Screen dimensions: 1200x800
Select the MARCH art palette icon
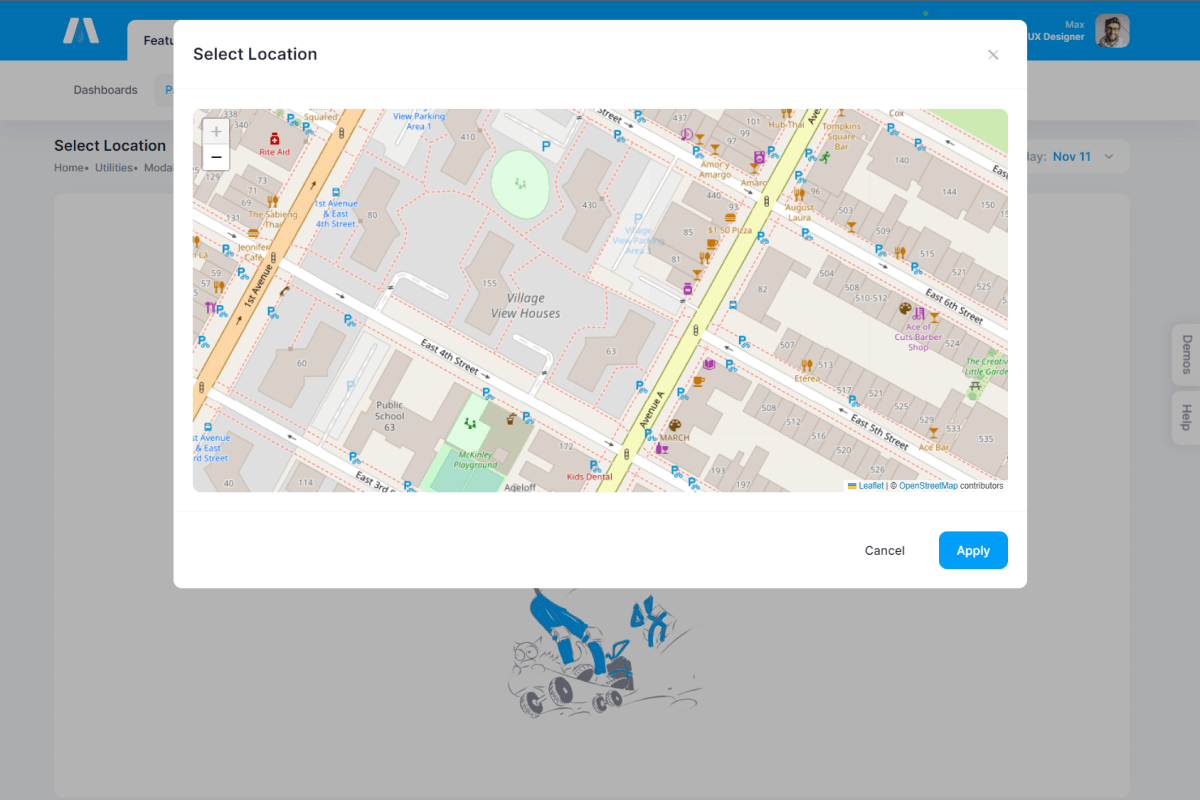674,425
